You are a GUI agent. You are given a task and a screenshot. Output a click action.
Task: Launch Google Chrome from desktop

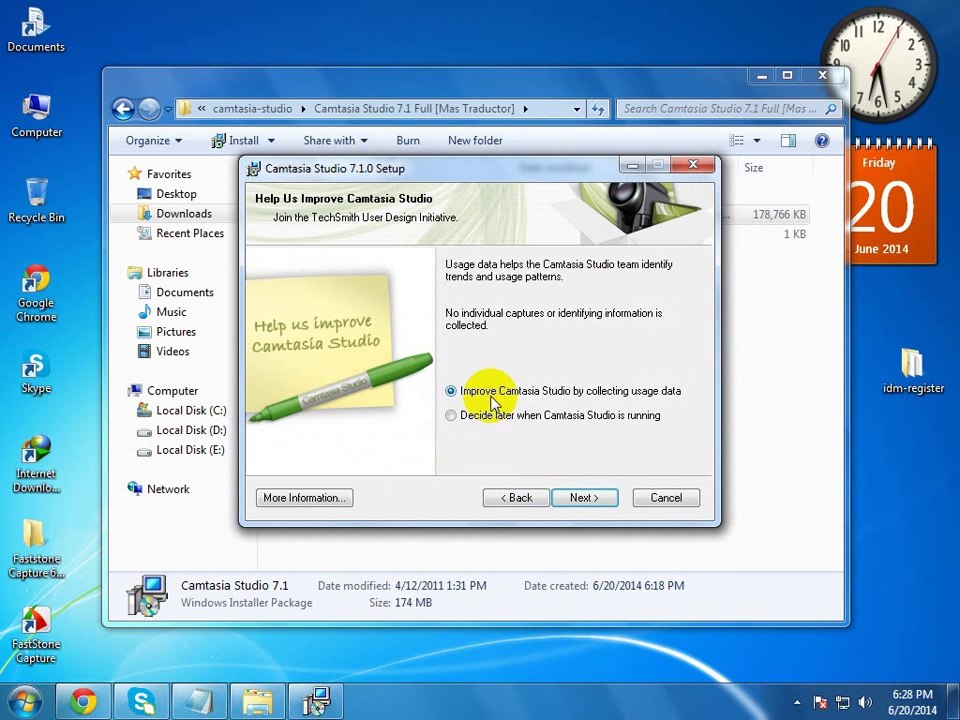(36, 293)
